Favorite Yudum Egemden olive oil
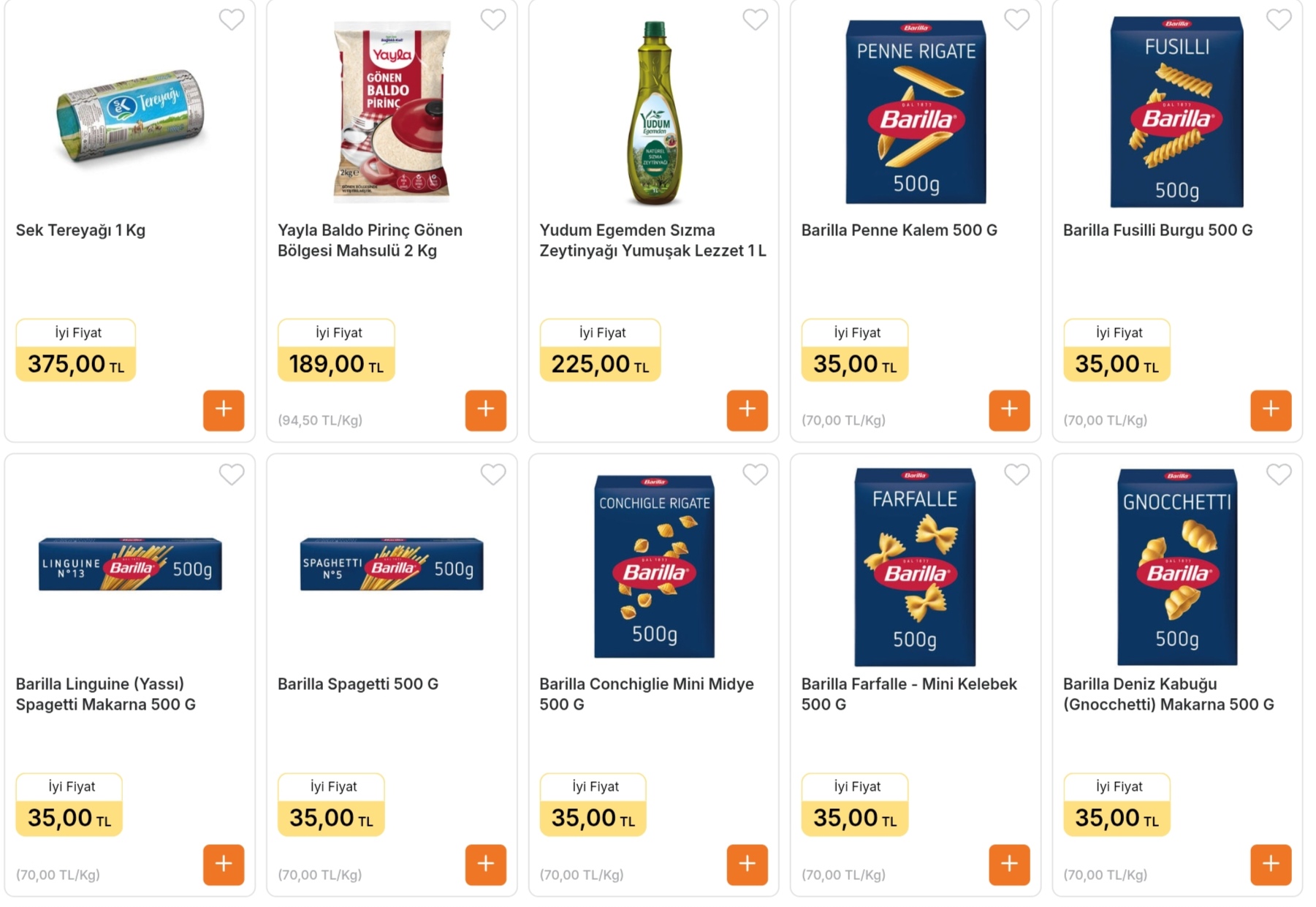Viewport: 1316px width, 907px height. [755, 20]
